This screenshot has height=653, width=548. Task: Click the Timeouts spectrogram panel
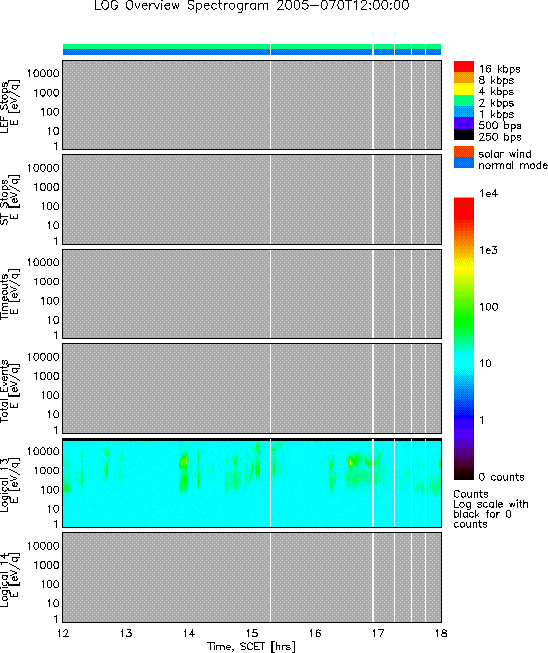(252, 294)
